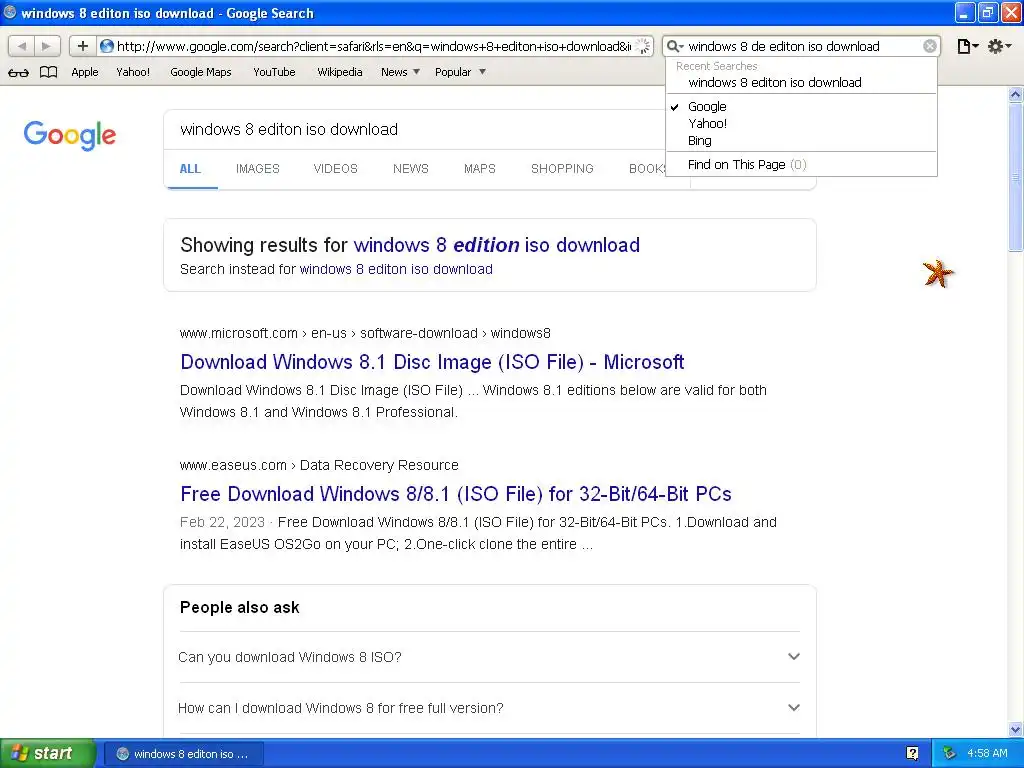Viewport: 1024px width, 768px height.
Task: Add bookmark with the plus button
Action: point(82,46)
